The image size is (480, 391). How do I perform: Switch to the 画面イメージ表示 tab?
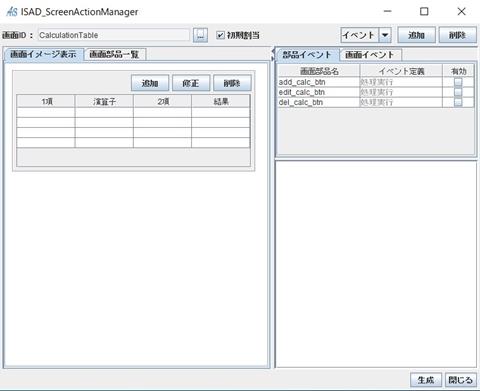(43, 54)
